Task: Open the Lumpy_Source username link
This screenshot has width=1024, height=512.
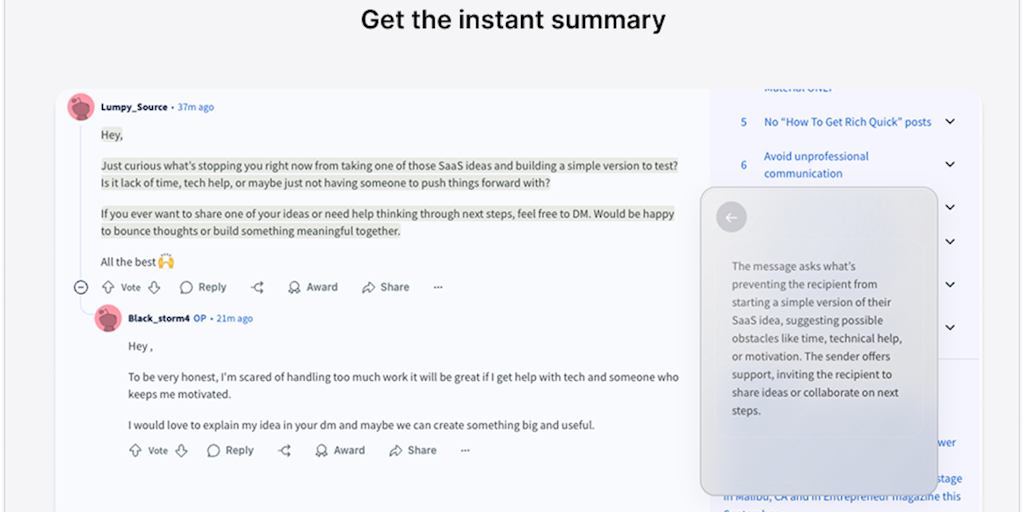Action: click(135, 107)
